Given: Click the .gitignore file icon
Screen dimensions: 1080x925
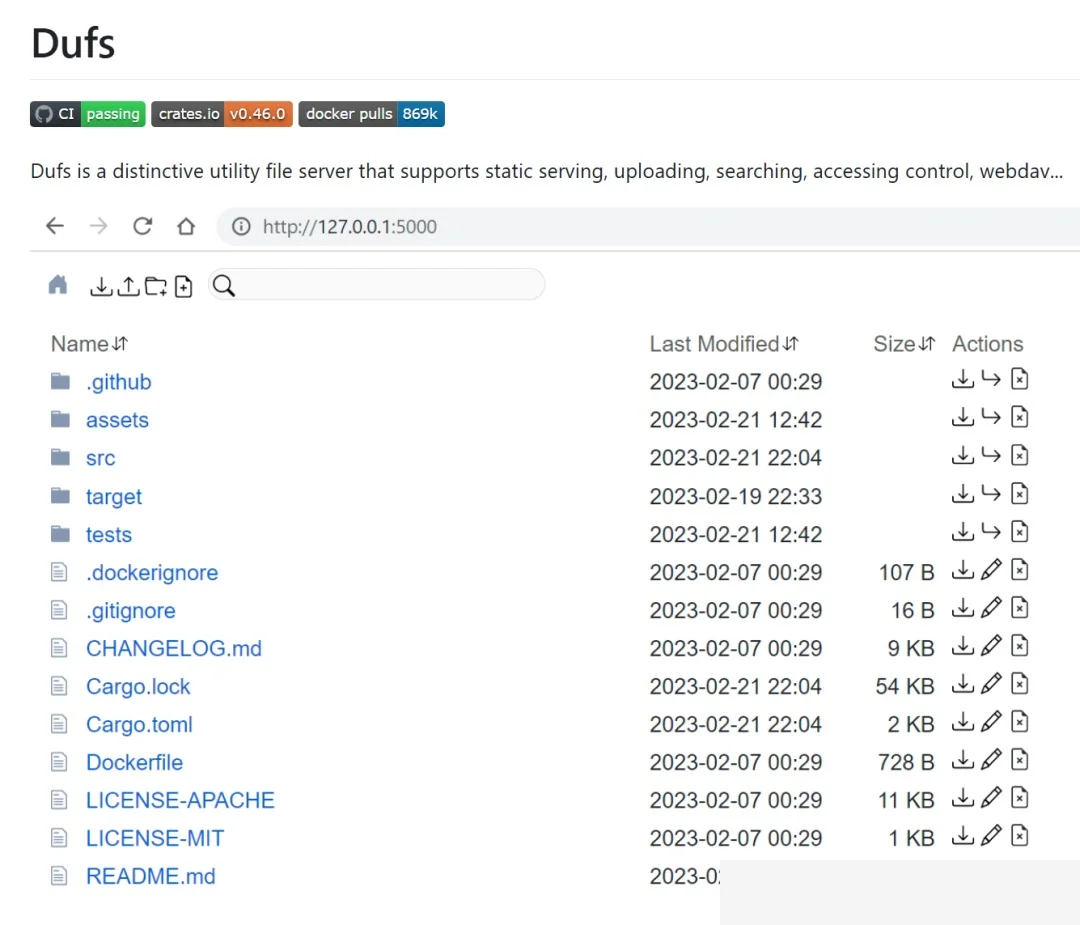Looking at the screenshot, I should pos(59,610).
